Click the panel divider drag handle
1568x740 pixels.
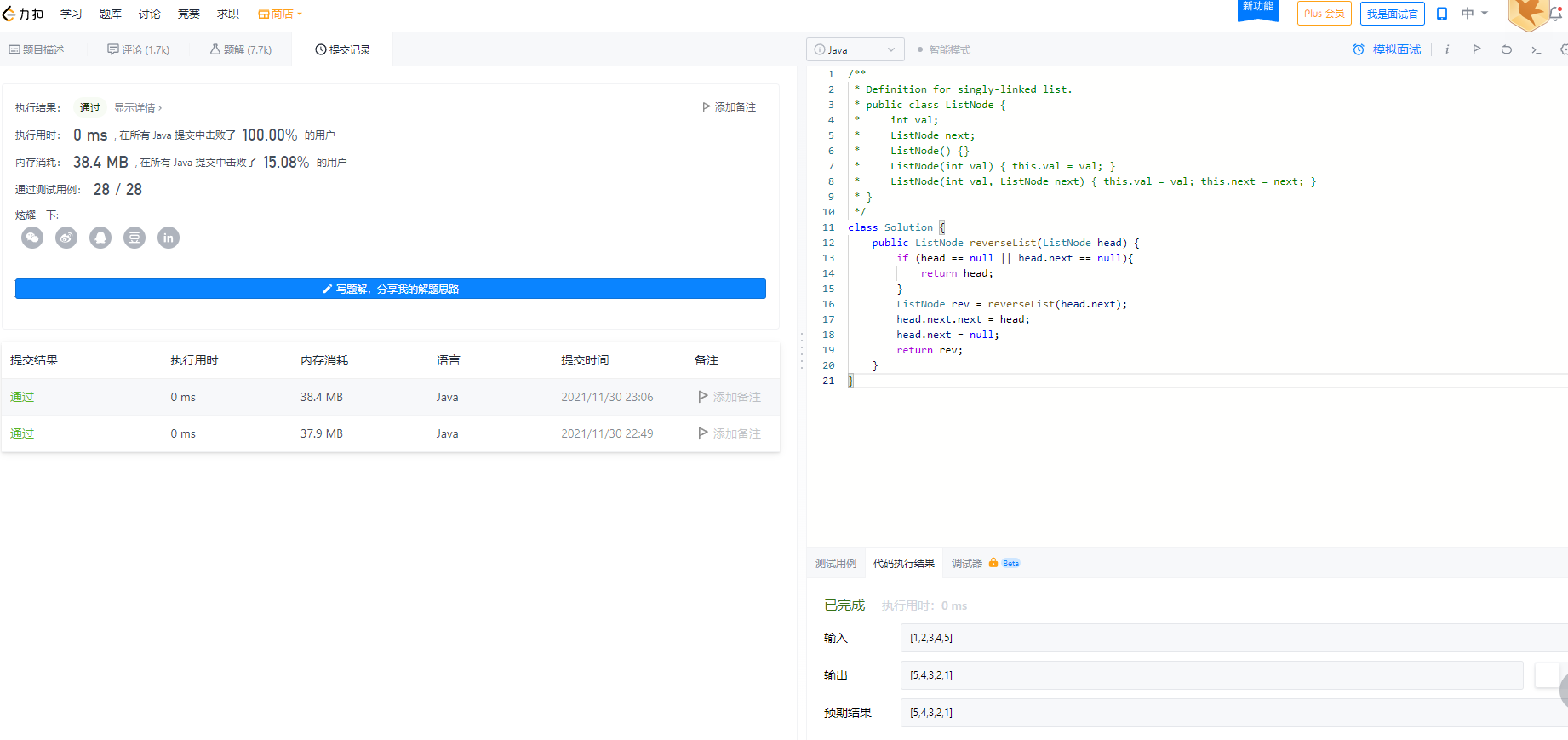801,351
